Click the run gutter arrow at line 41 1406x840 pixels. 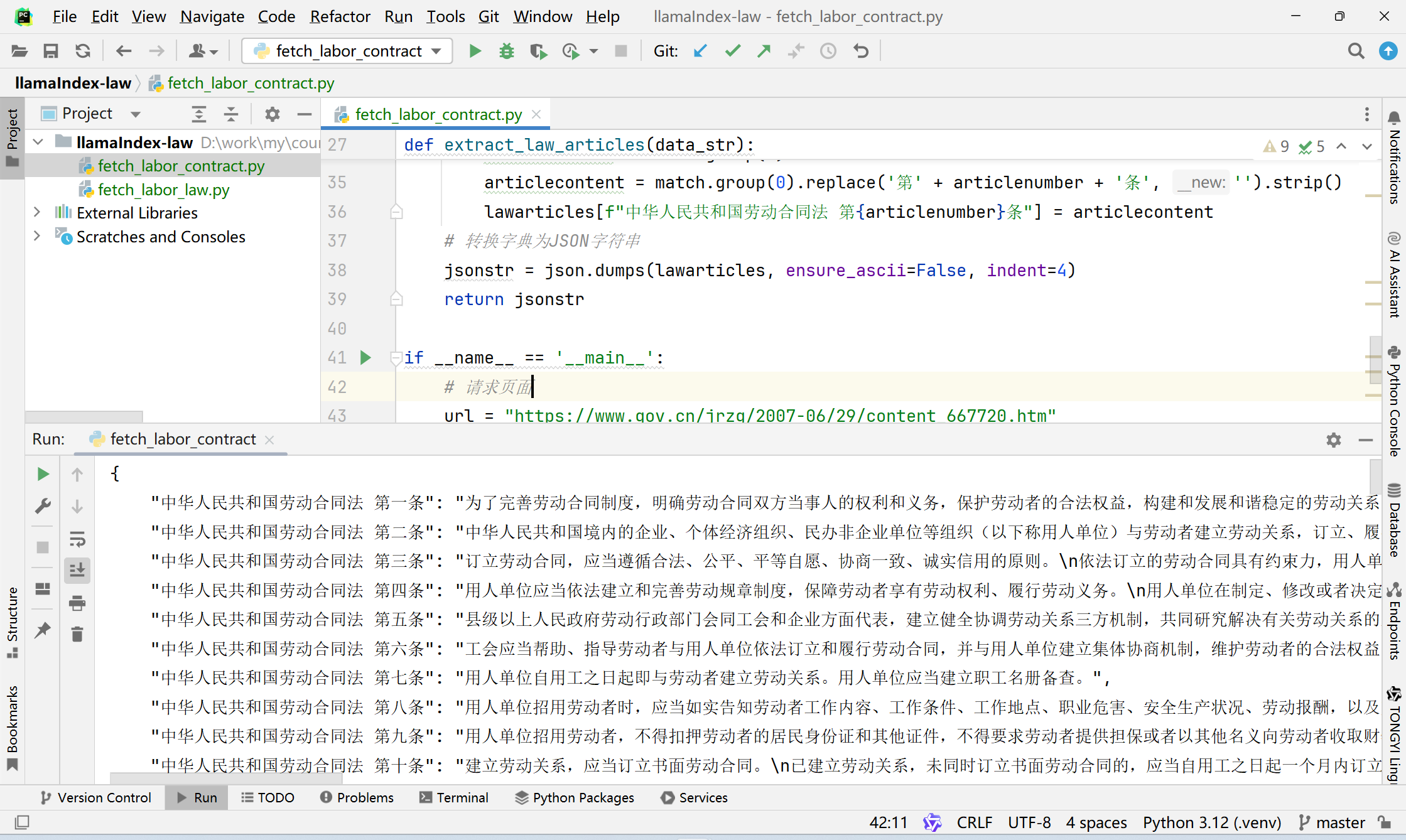point(365,358)
